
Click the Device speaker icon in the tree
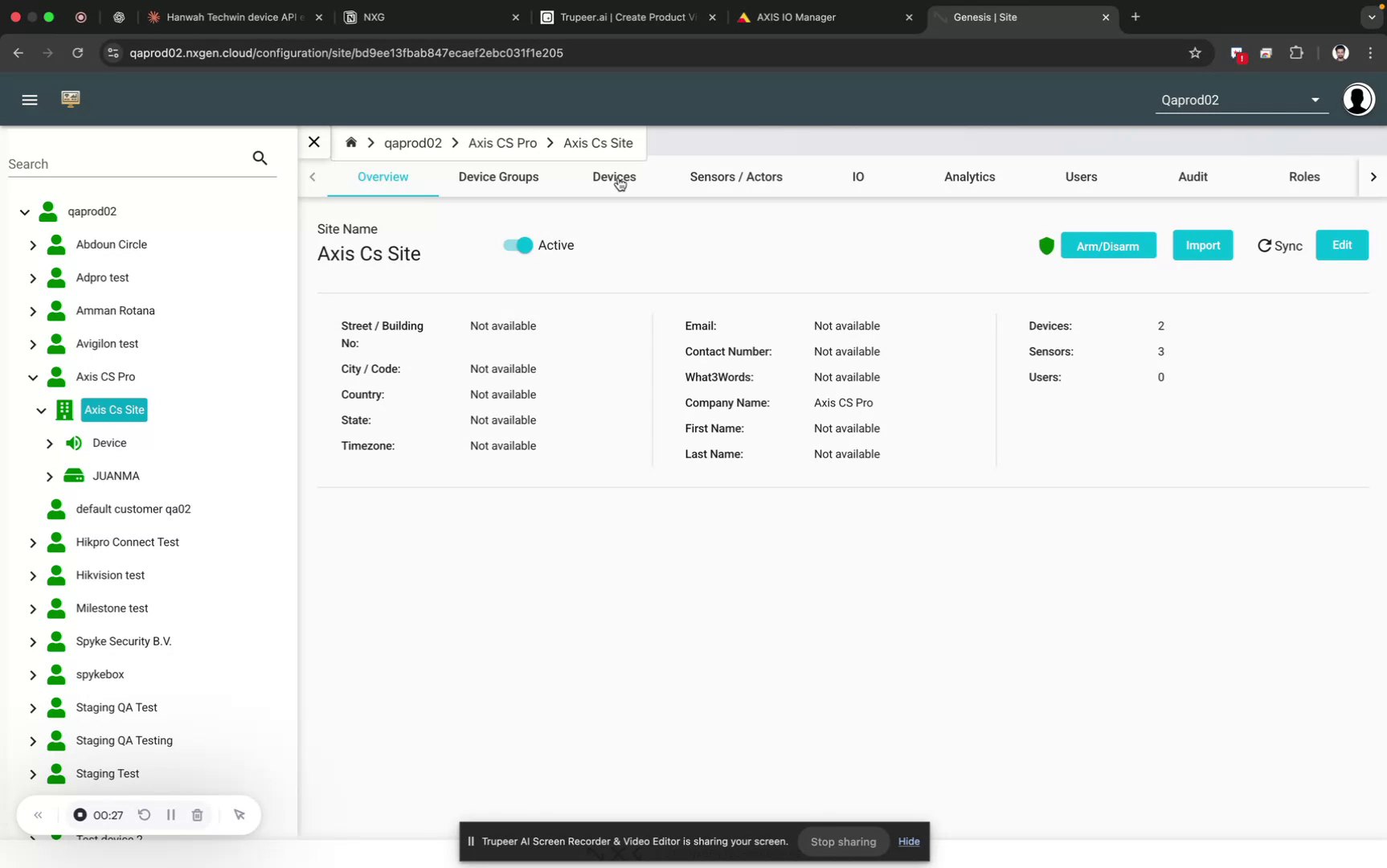(73, 443)
